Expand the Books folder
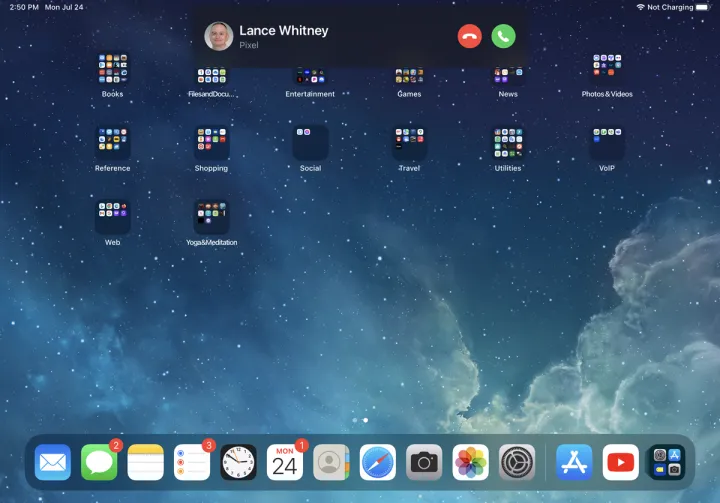Screen dimensions: 720x503 coord(113,69)
